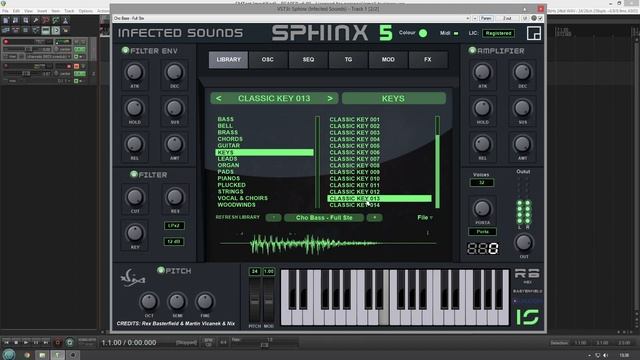Select the ORGAN category

tap(229, 165)
